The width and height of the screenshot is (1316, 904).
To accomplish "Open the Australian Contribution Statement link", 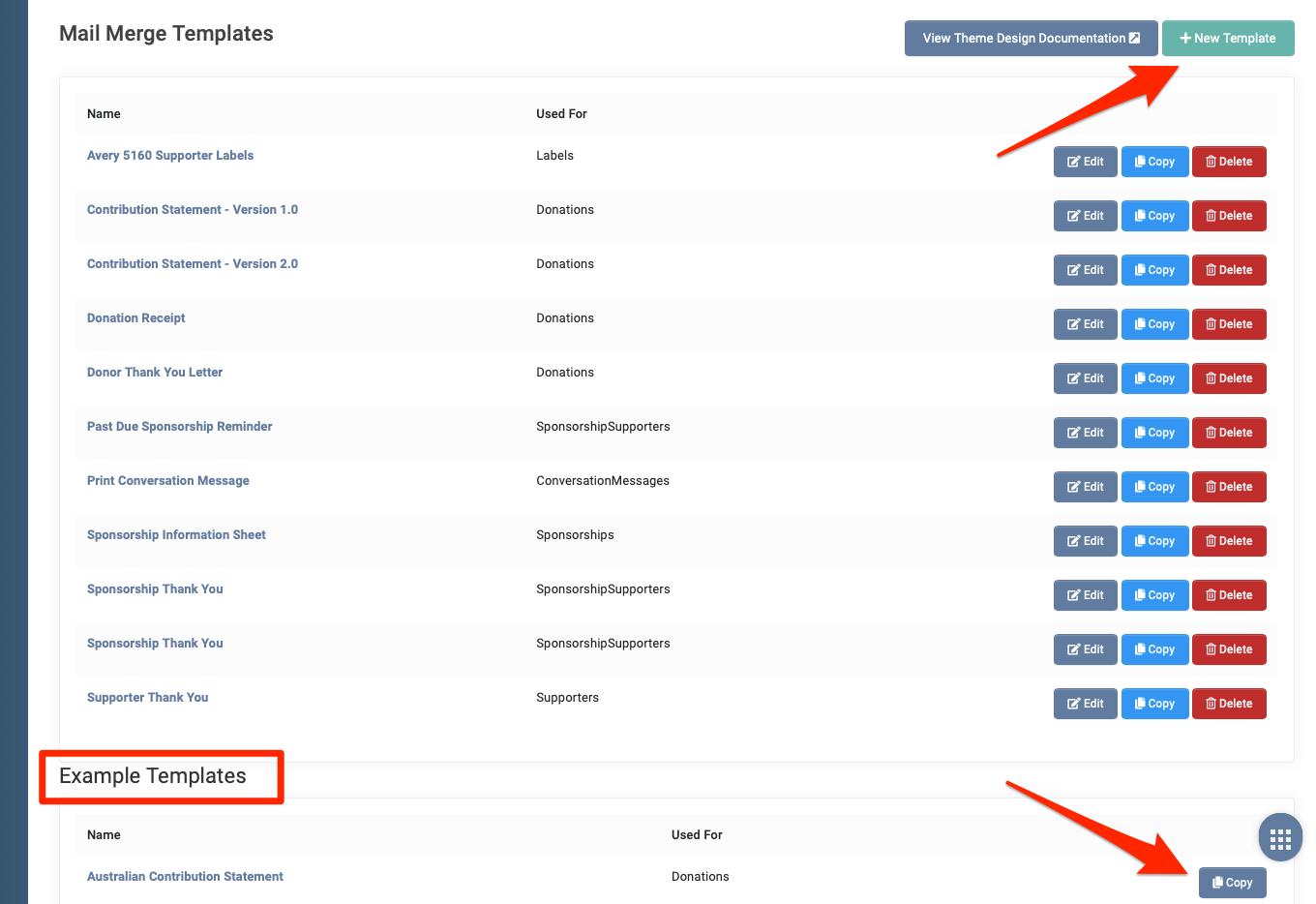I will (185, 876).
